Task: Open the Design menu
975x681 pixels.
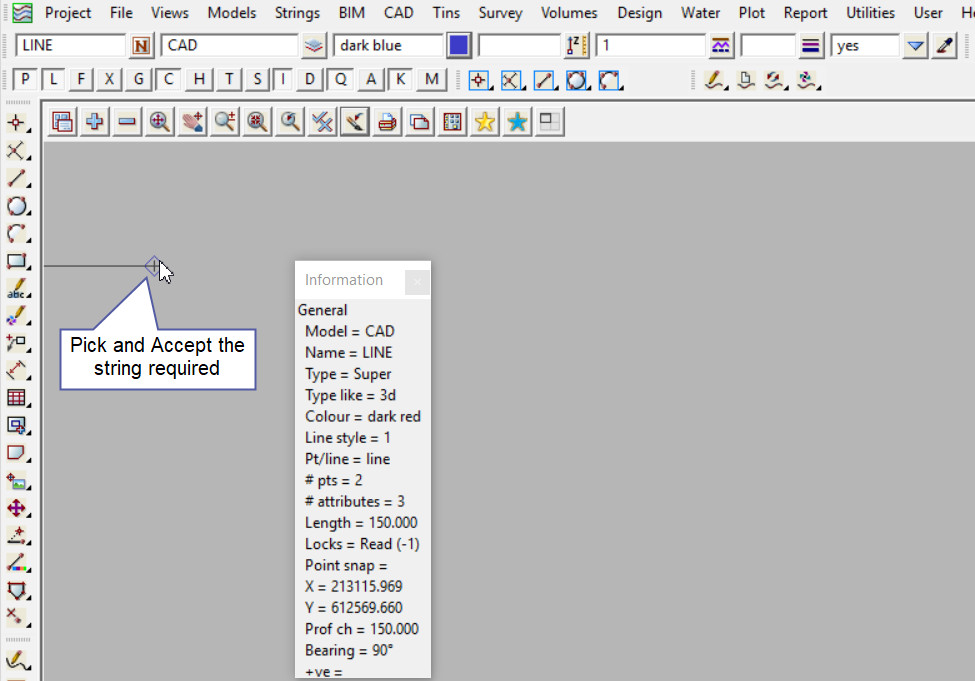Action: coord(639,13)
